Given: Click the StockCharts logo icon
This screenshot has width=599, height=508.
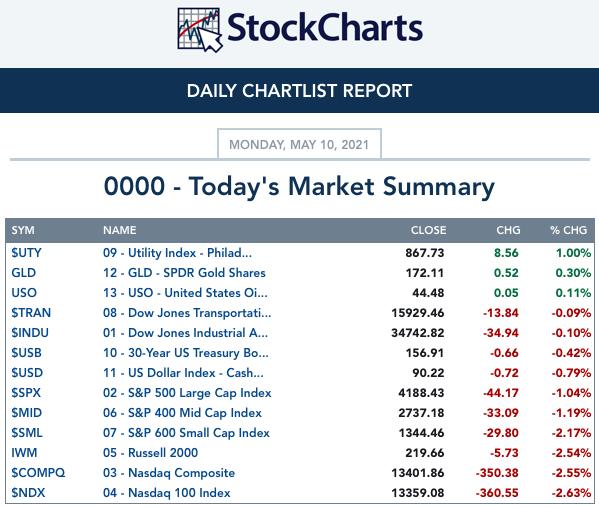Looking at the screenshot, I should (200, 30).
